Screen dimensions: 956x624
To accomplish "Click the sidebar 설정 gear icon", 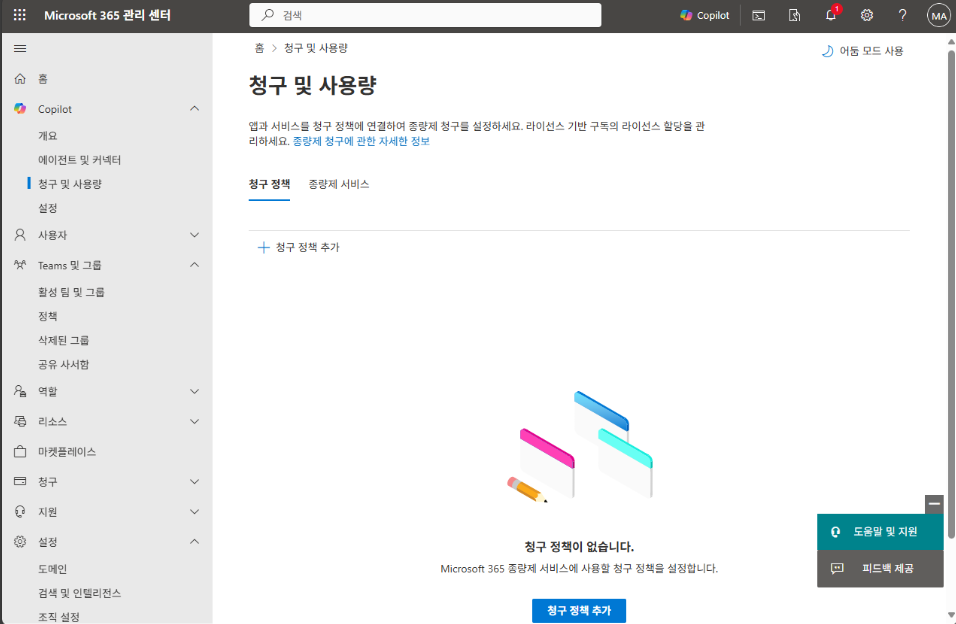I will [20, 542].
